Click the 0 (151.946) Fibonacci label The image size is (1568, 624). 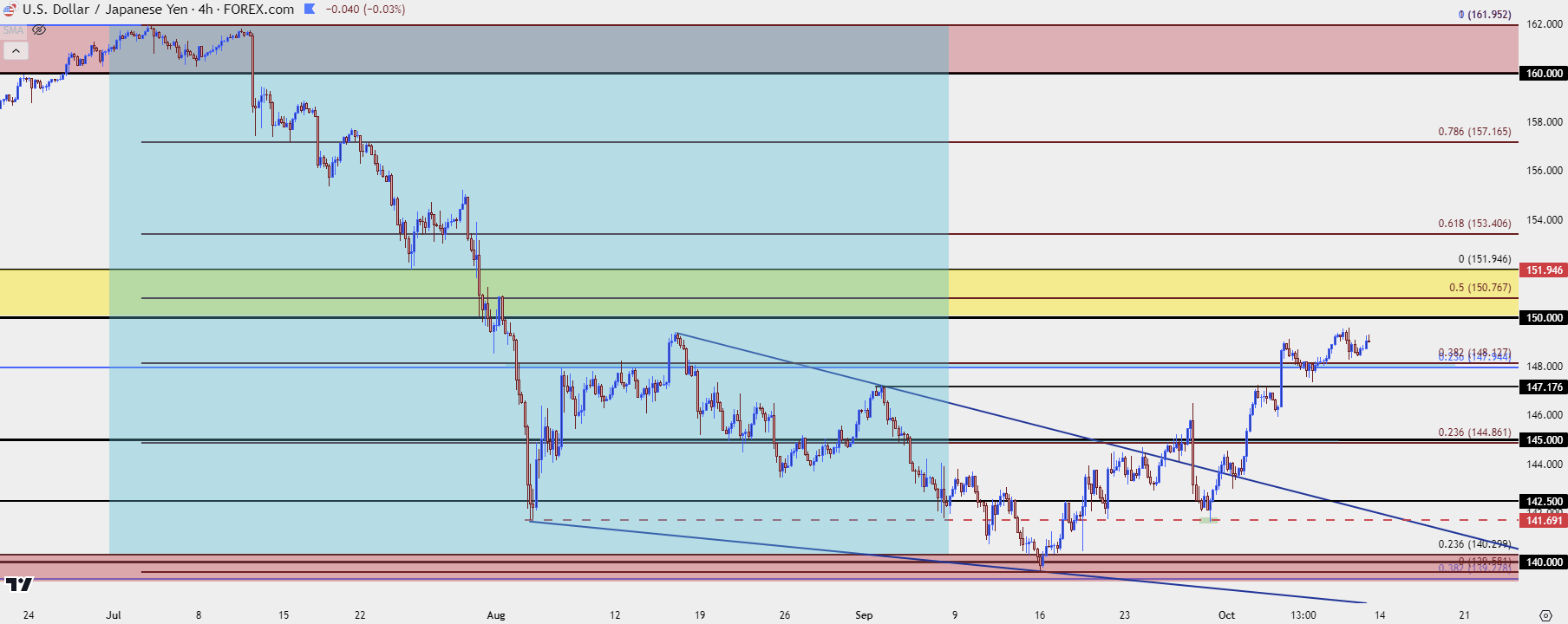coord(1484,259)
